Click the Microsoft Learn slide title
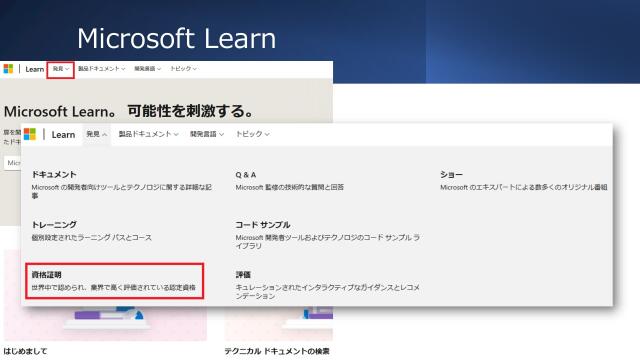The height and width of the screenshot is (360, 640). tap(176, 38)
